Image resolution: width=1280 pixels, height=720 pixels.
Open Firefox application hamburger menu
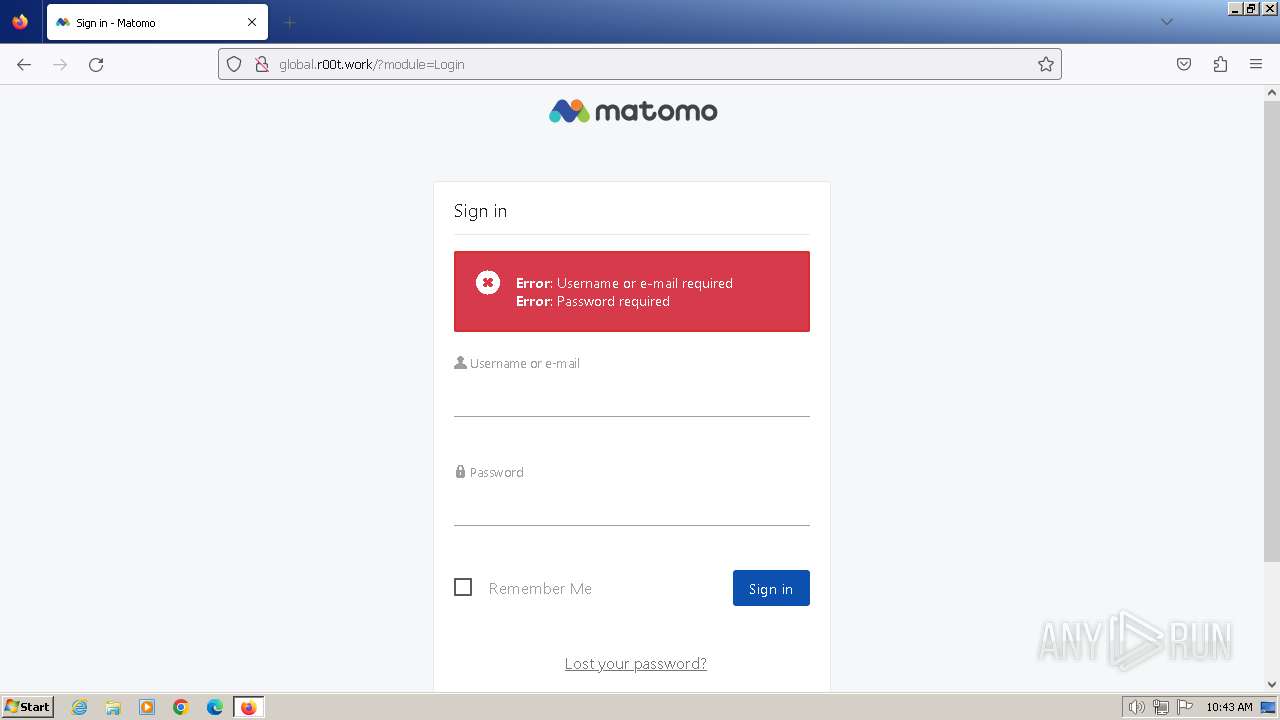pos(1256,64)
